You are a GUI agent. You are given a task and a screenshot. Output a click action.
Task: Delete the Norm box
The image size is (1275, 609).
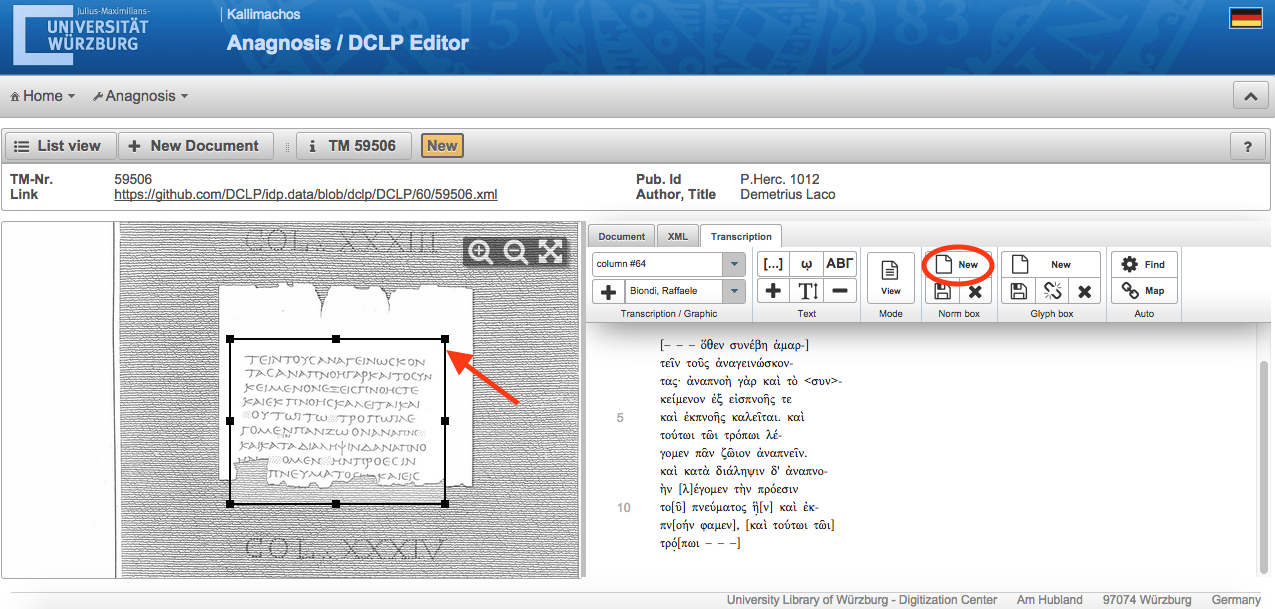click(x=975, y=292)
